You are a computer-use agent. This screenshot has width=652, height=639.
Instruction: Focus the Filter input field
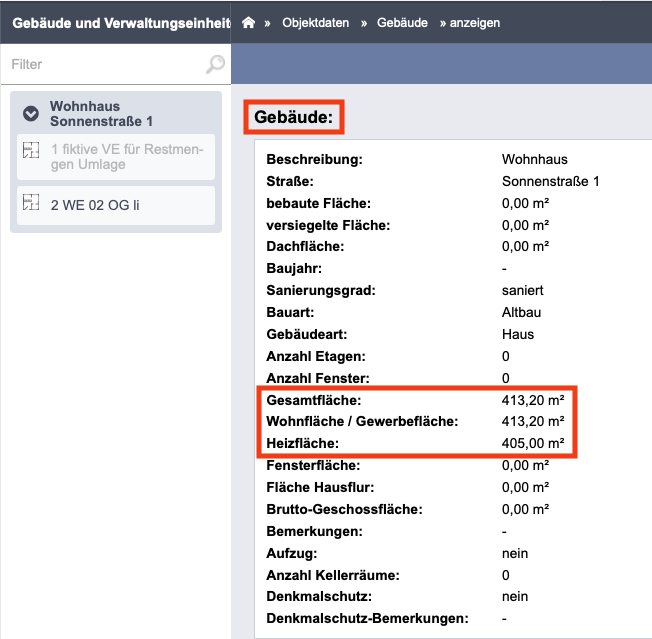(106, 64)
